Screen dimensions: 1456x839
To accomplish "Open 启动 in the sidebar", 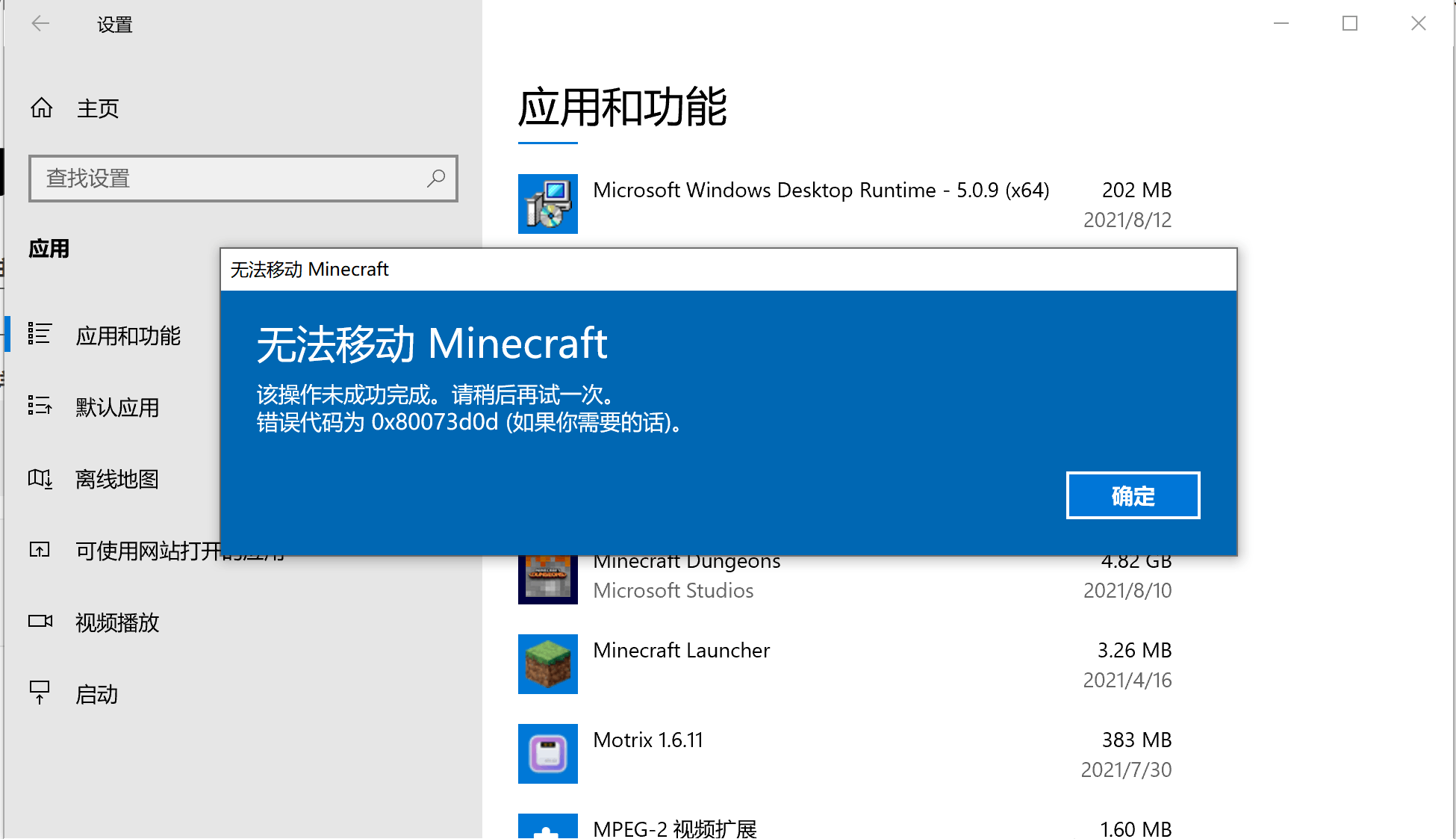I will [x=96, y=695].
